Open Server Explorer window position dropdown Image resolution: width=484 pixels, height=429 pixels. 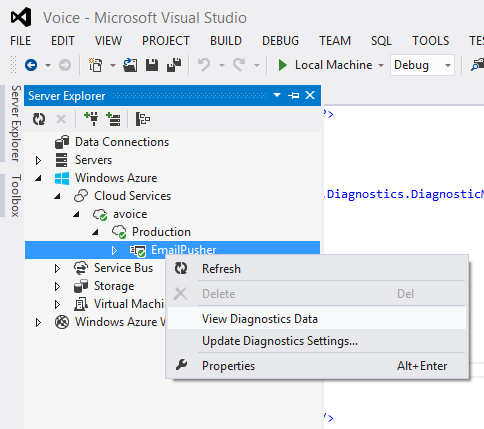coord(277,96)
